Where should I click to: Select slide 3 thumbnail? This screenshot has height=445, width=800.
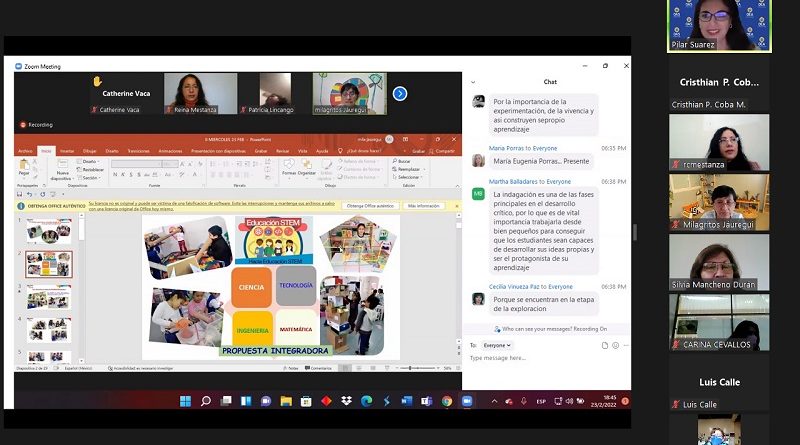pos(49,296)
